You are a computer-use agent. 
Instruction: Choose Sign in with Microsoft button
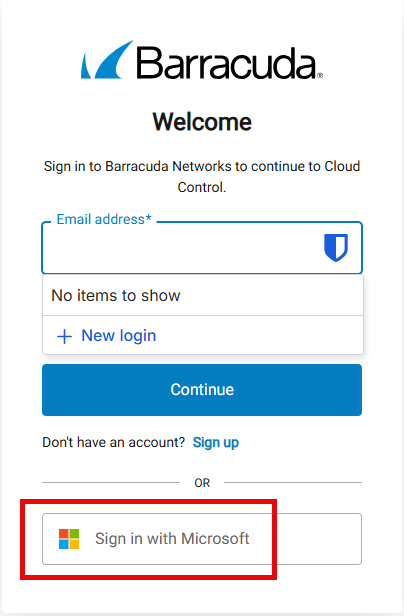(x=202, y=539)
